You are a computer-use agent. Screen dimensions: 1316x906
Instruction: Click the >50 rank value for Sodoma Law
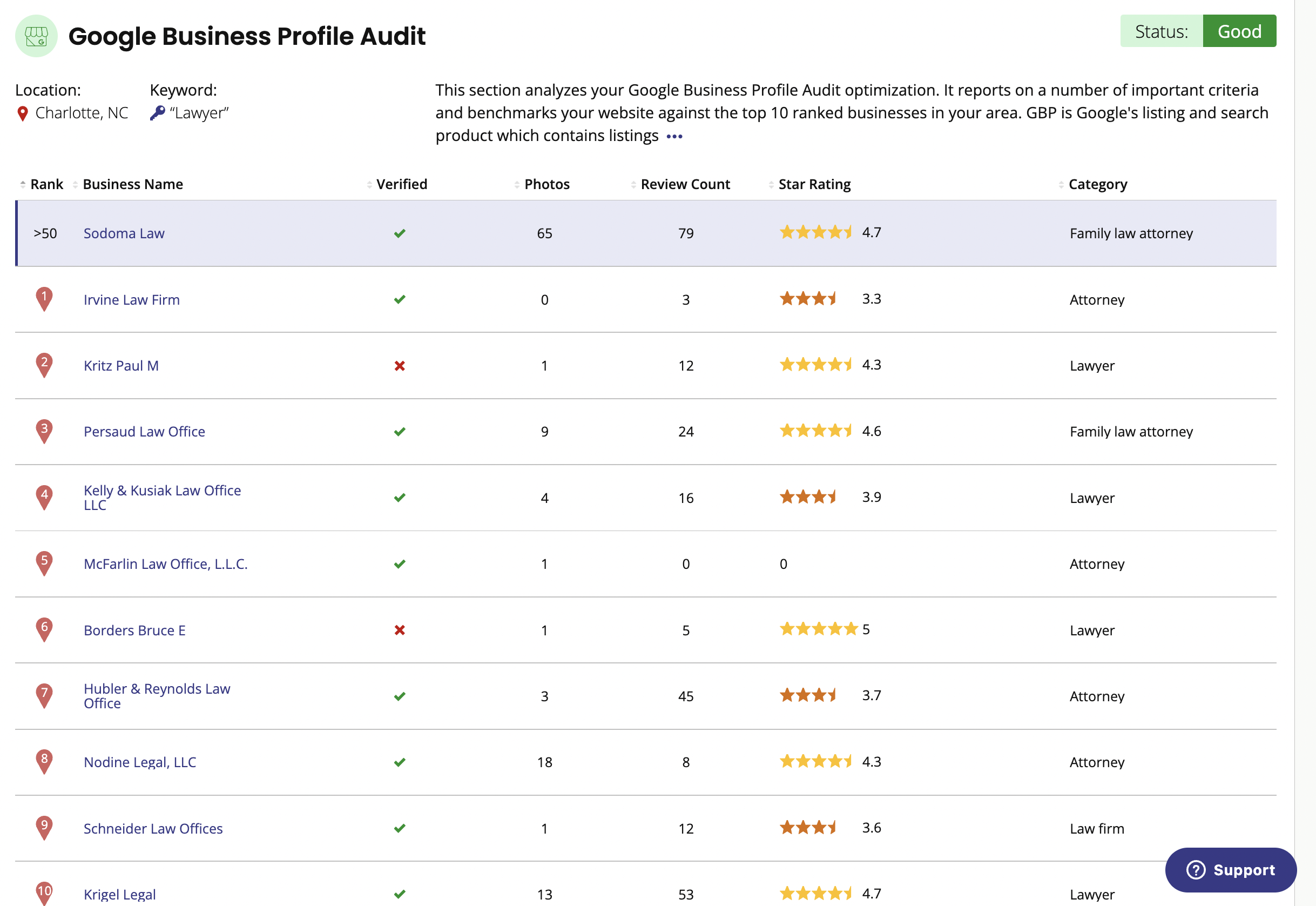(45, 233)
